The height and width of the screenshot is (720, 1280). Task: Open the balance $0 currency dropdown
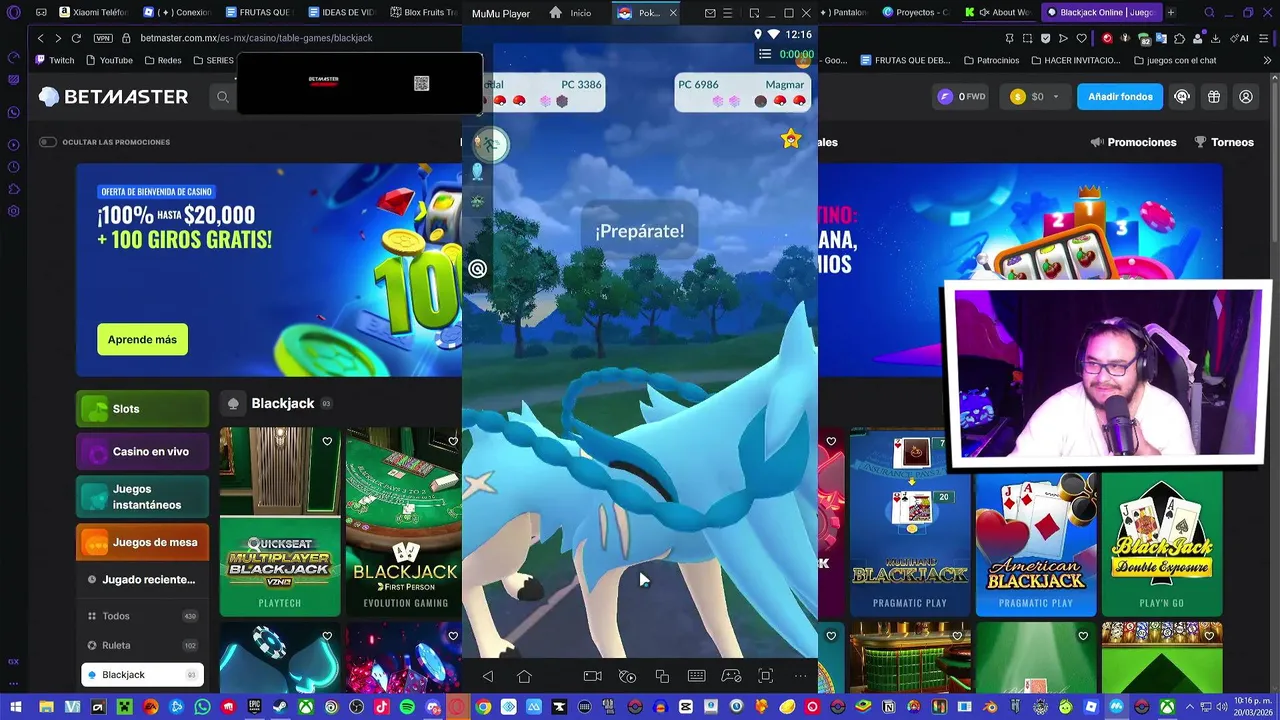[x=1035, y=97]
